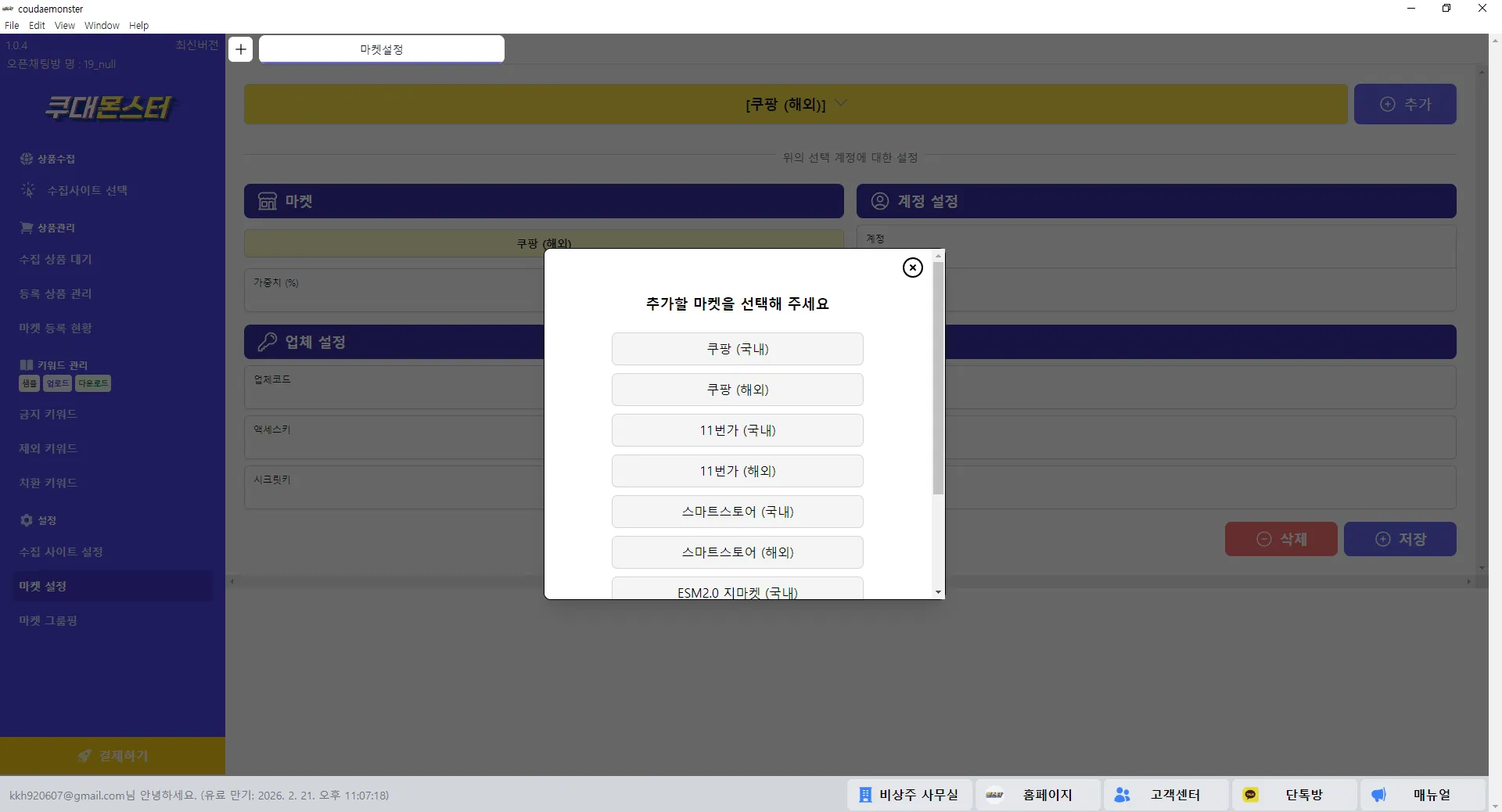Image resolution: width=1502 pixels, height=812 pixels.
Task: Open 마켓 그룹핑 in the sidebar
Action: [x=48, y=620]
